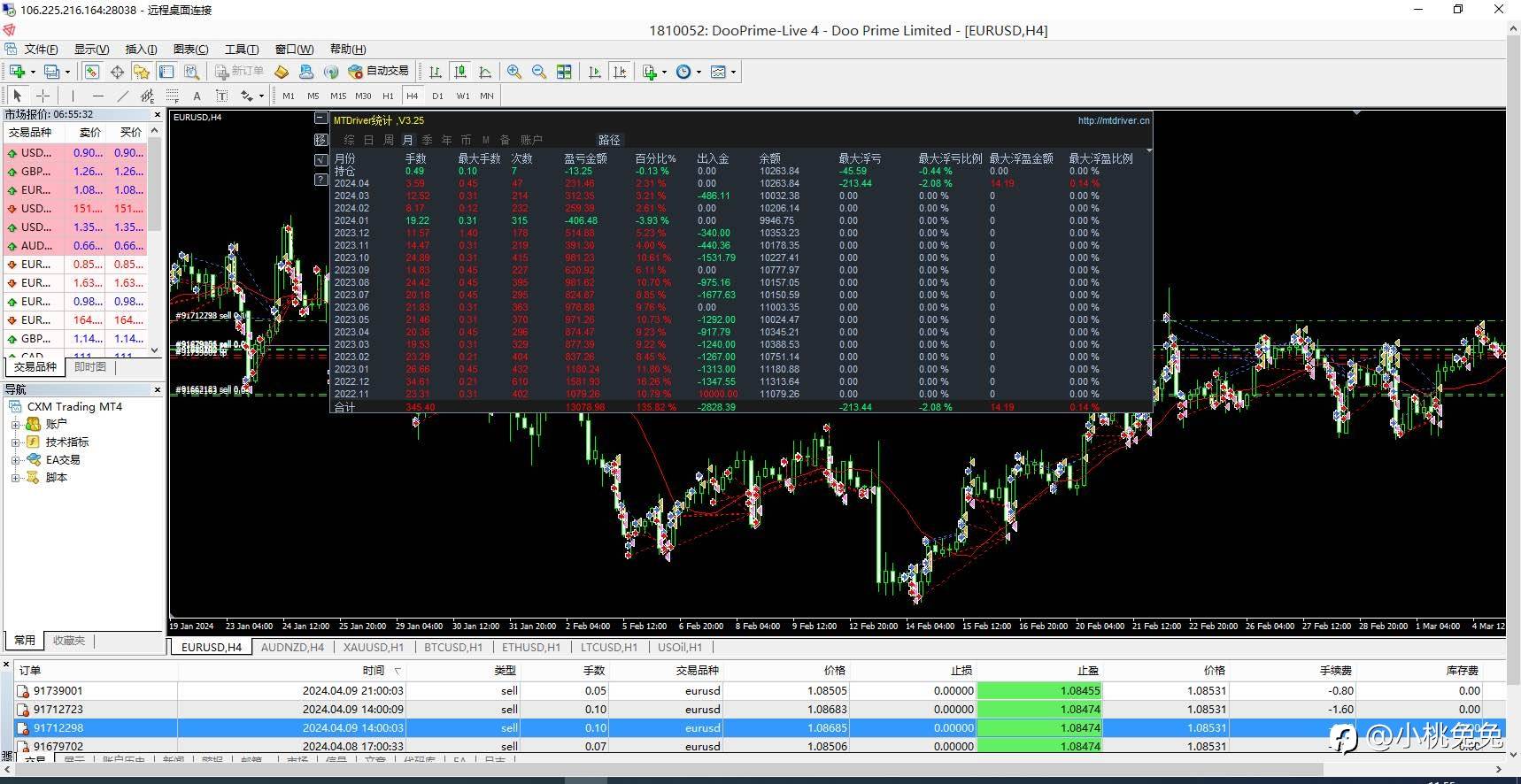
Task: Select the text label 'A' tool
Action: click(197, 96)
